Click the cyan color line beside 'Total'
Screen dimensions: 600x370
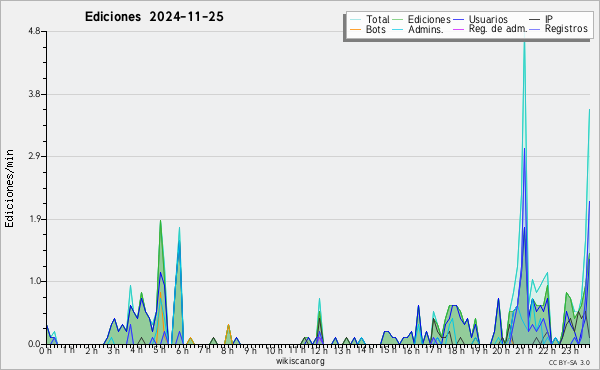coord(355,20)
